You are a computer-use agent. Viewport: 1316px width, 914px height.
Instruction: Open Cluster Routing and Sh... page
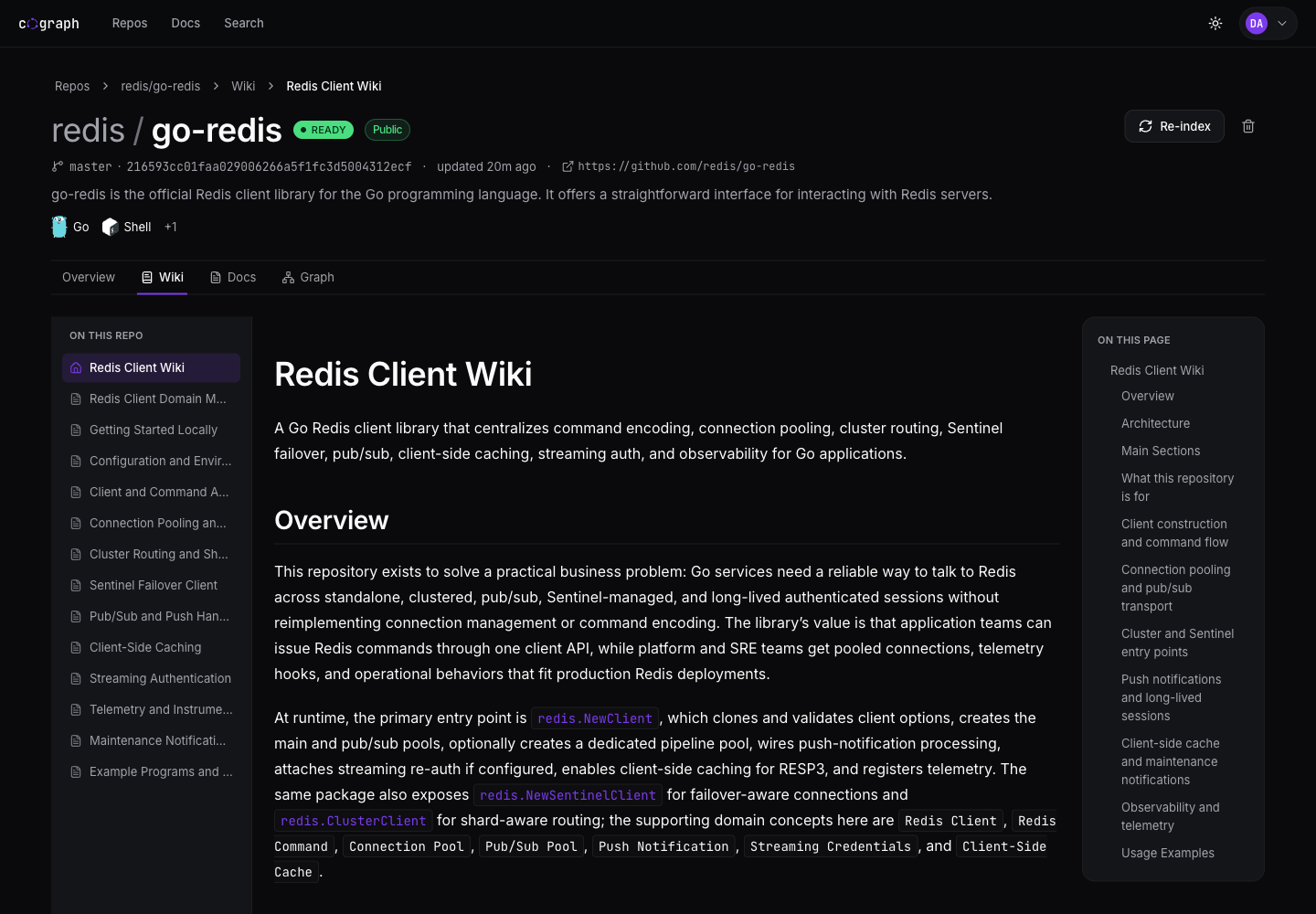(152, 554)
